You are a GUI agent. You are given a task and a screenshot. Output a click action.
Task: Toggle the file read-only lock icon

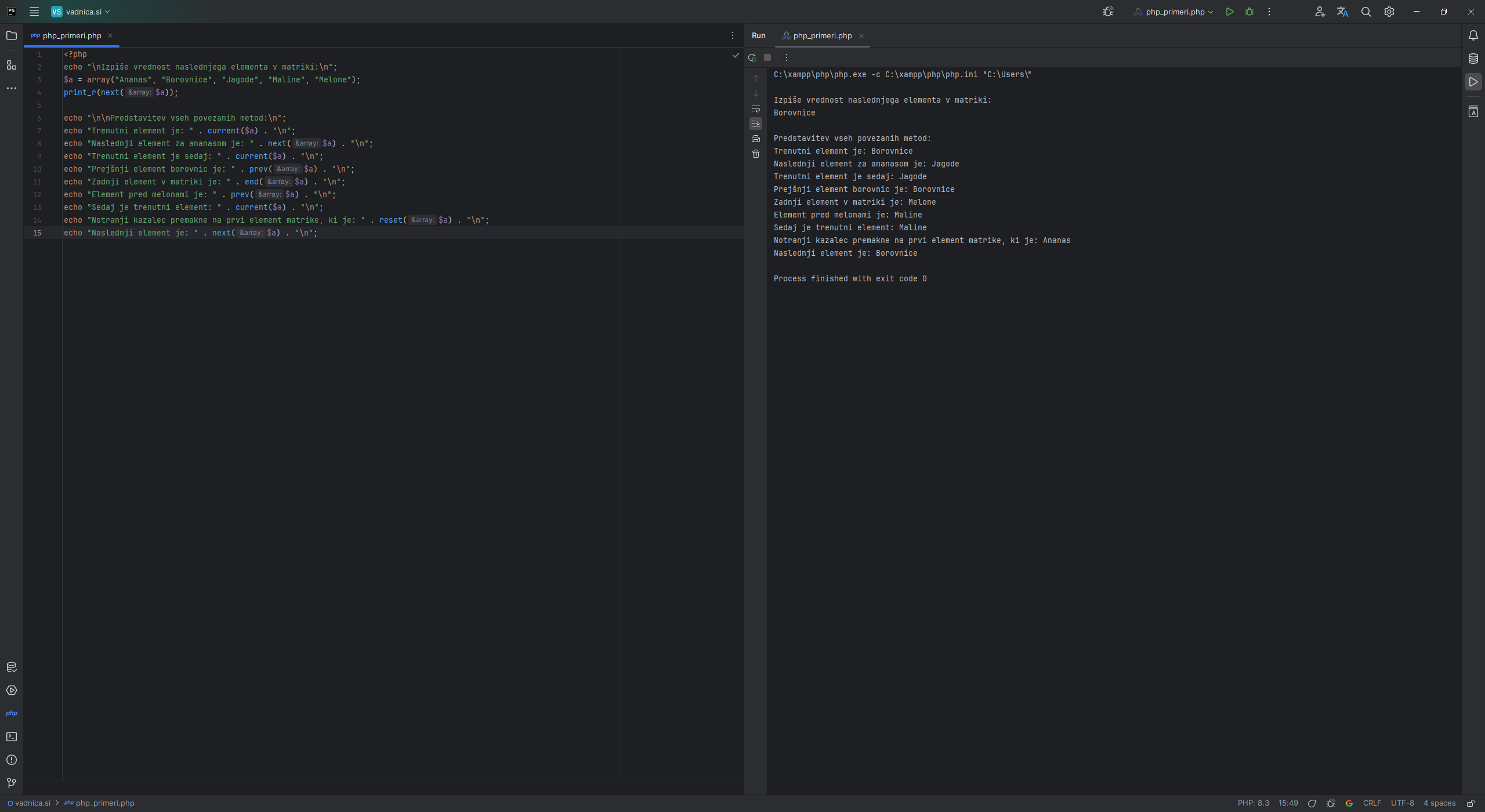tap(1470, 803)
